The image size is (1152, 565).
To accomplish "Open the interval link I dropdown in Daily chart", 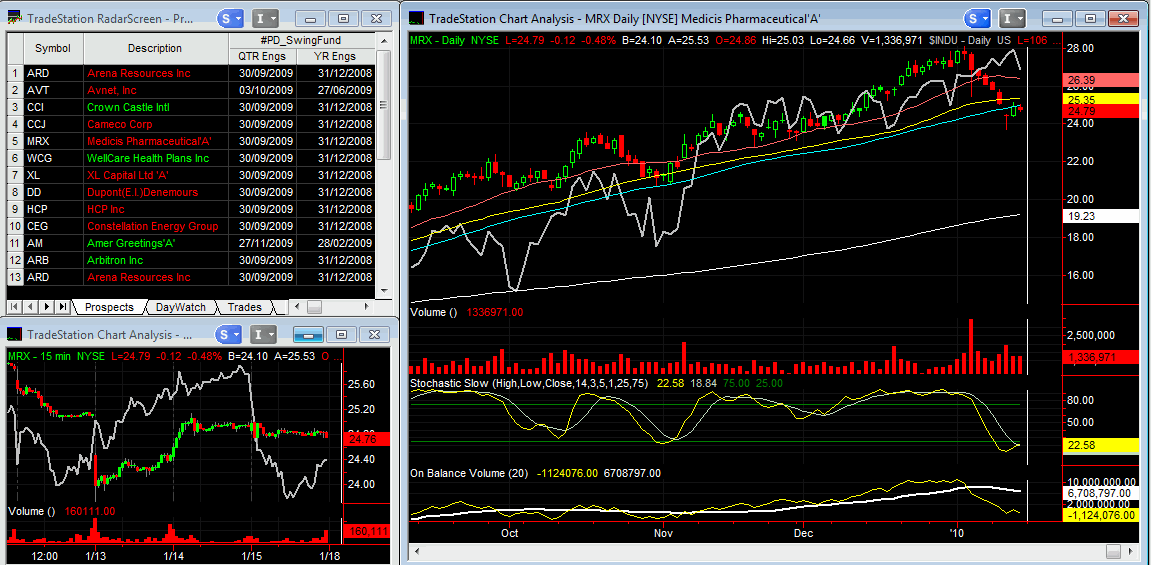I will coord(1013,19).
